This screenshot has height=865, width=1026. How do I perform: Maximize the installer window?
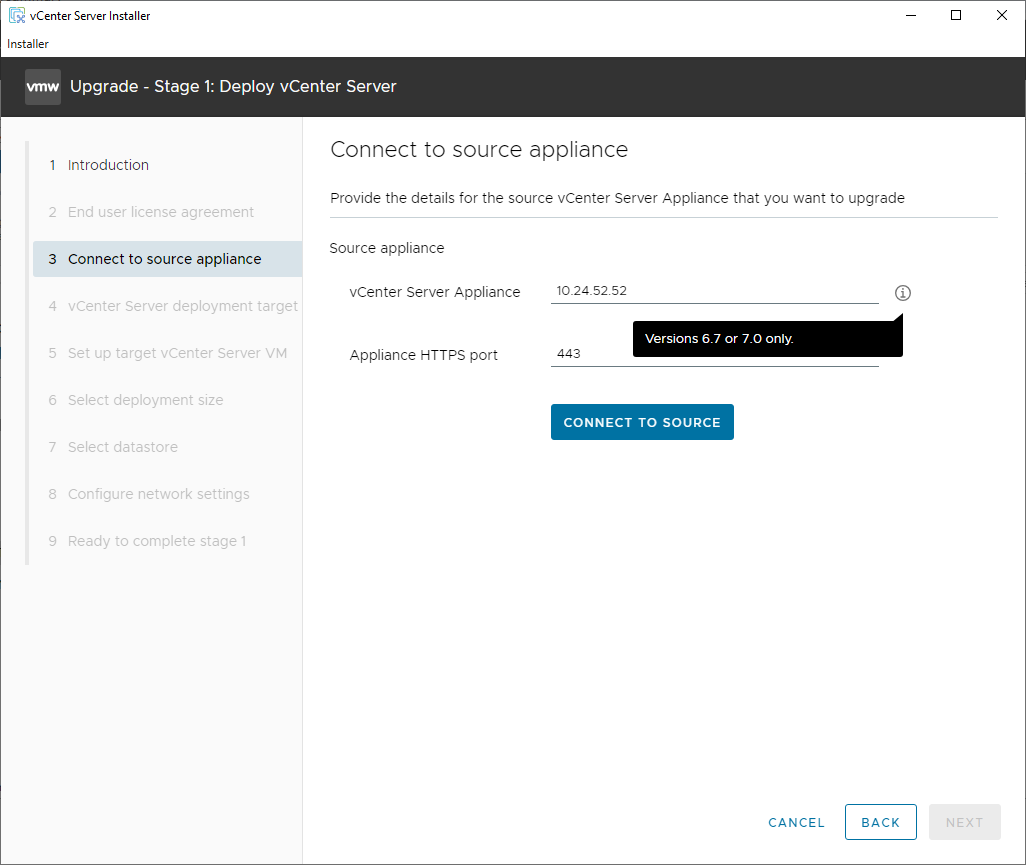pyautogui.click(x=956, y=15)
